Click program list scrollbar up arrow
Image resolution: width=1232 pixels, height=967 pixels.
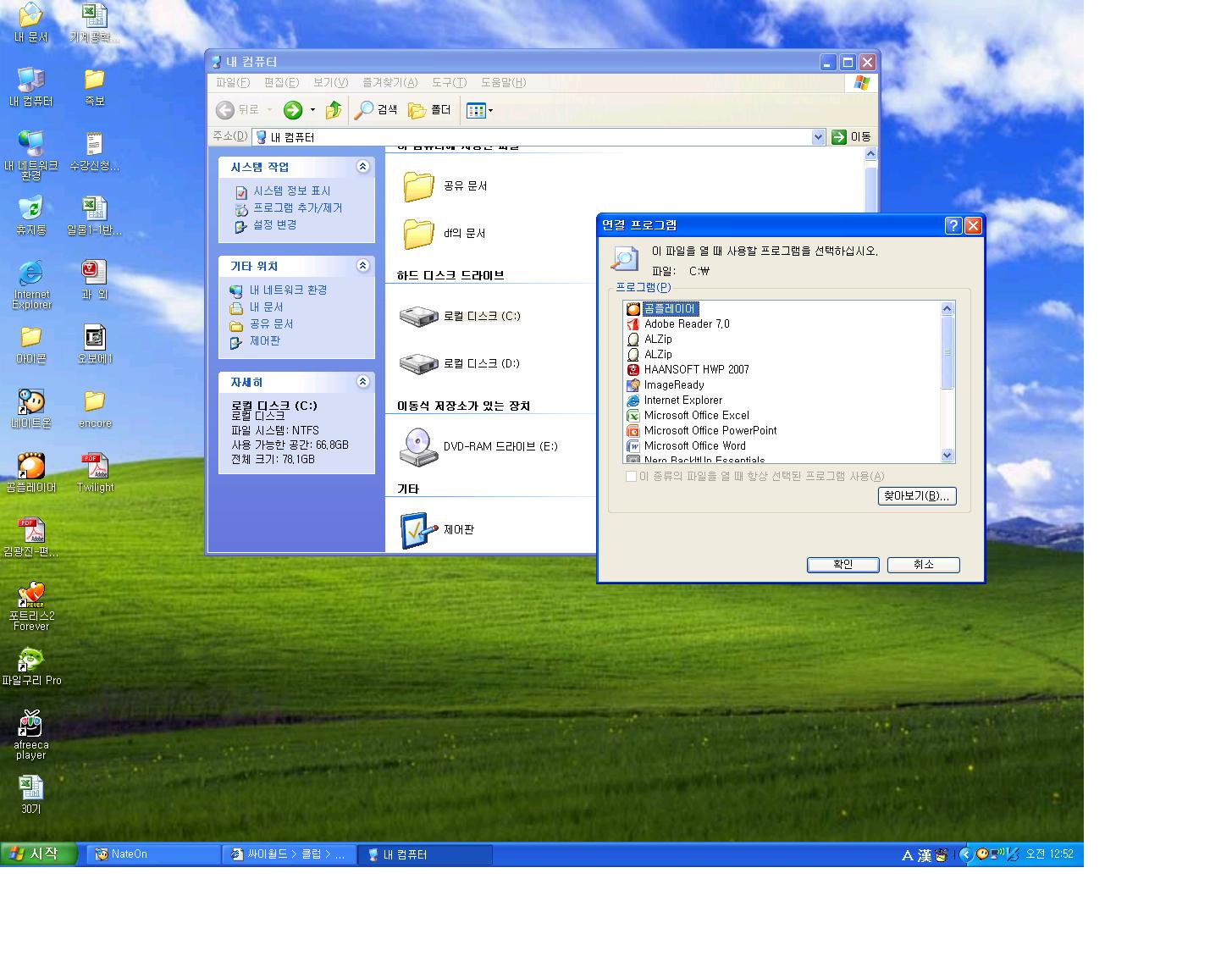947,308
